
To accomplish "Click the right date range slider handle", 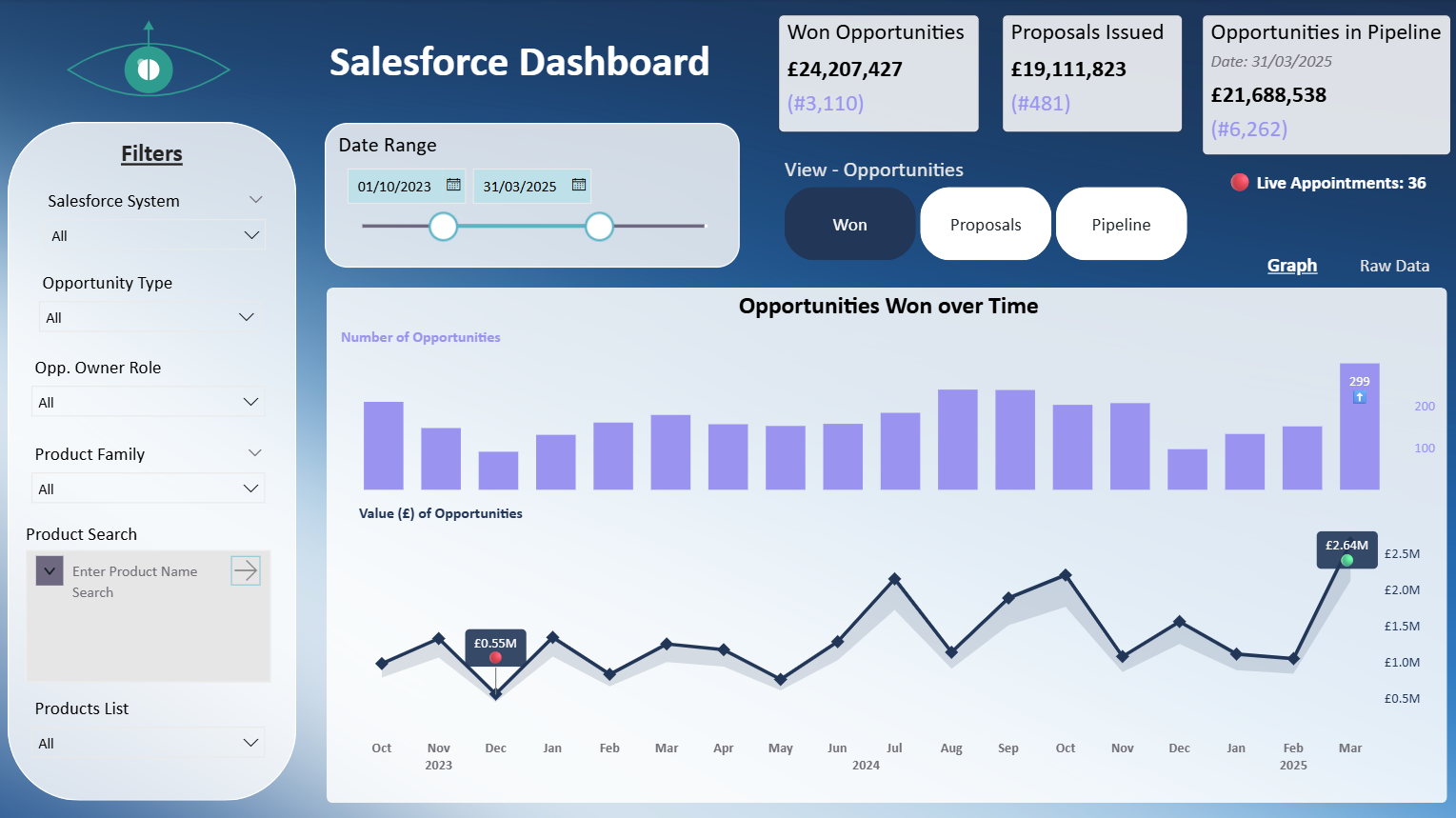I will click(599, 226).
